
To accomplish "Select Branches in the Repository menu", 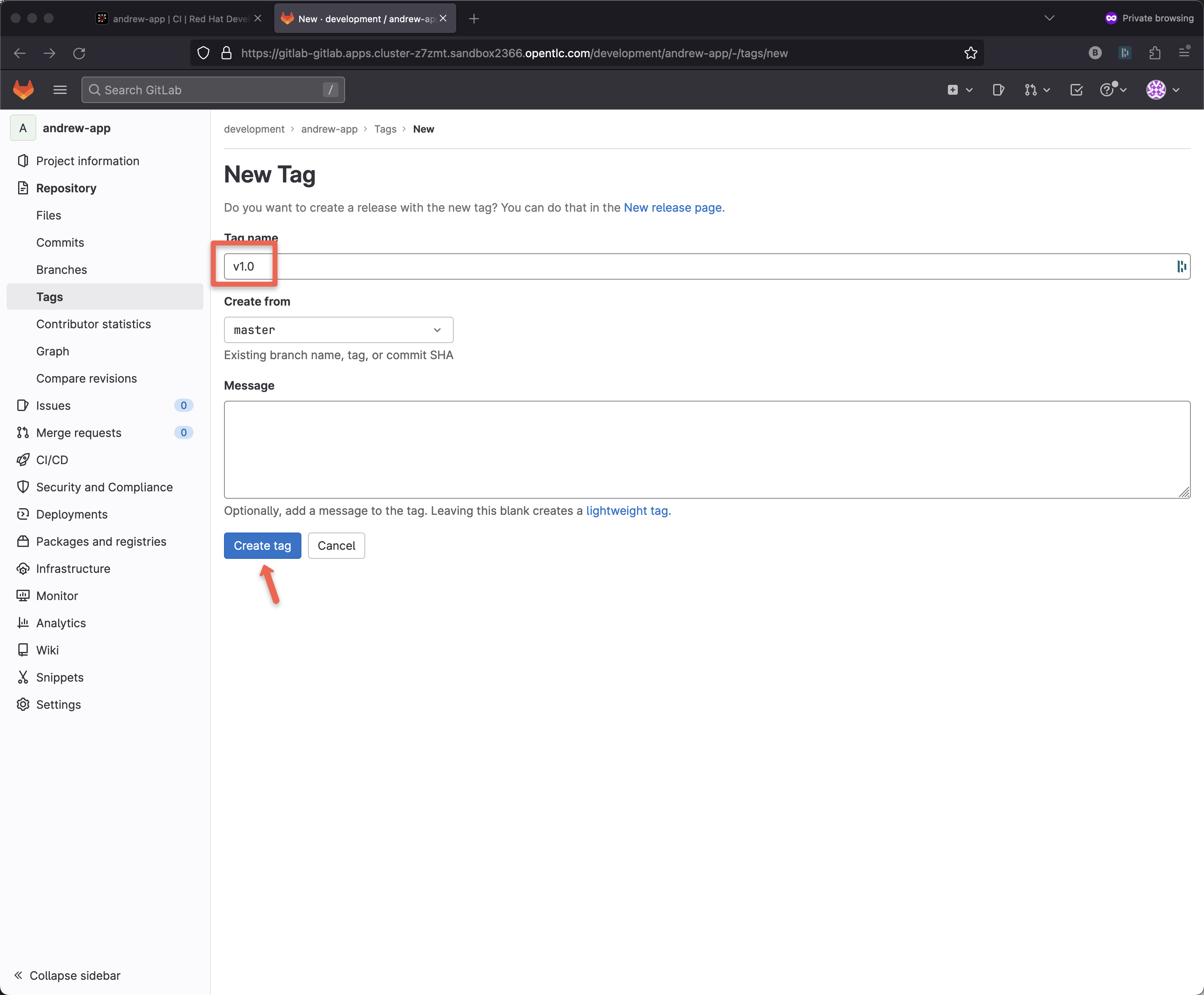I will 61,270.
